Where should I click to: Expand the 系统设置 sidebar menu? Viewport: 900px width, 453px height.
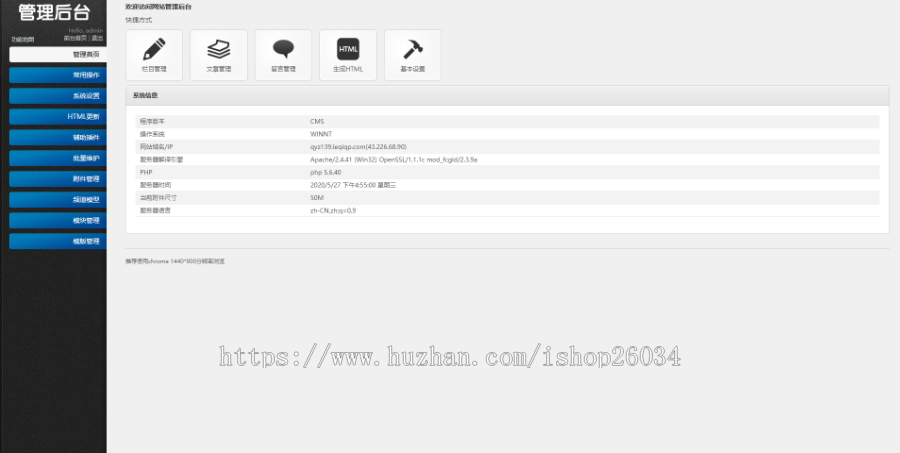click(x=58, y=96)
